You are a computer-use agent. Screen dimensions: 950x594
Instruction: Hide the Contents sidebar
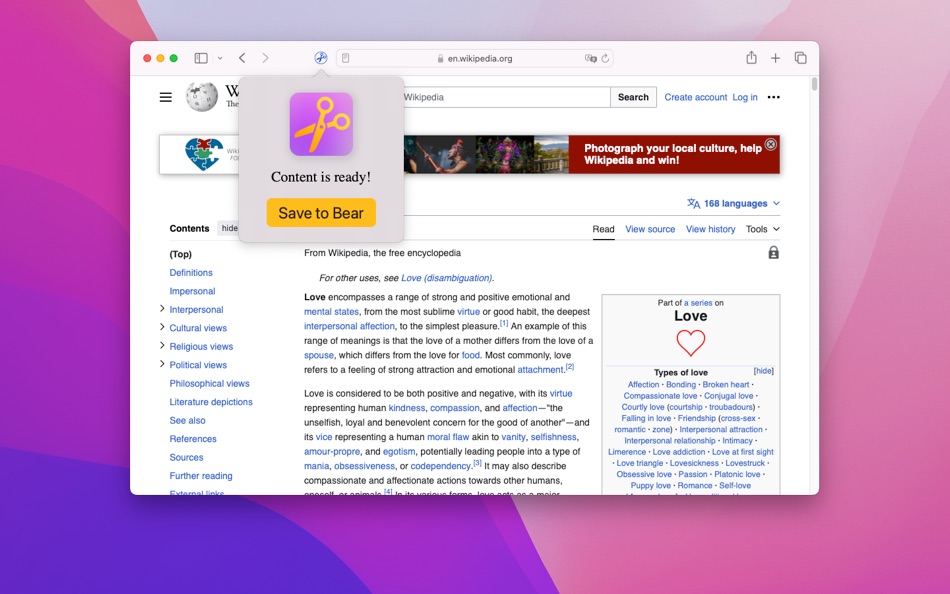[230, 228]
